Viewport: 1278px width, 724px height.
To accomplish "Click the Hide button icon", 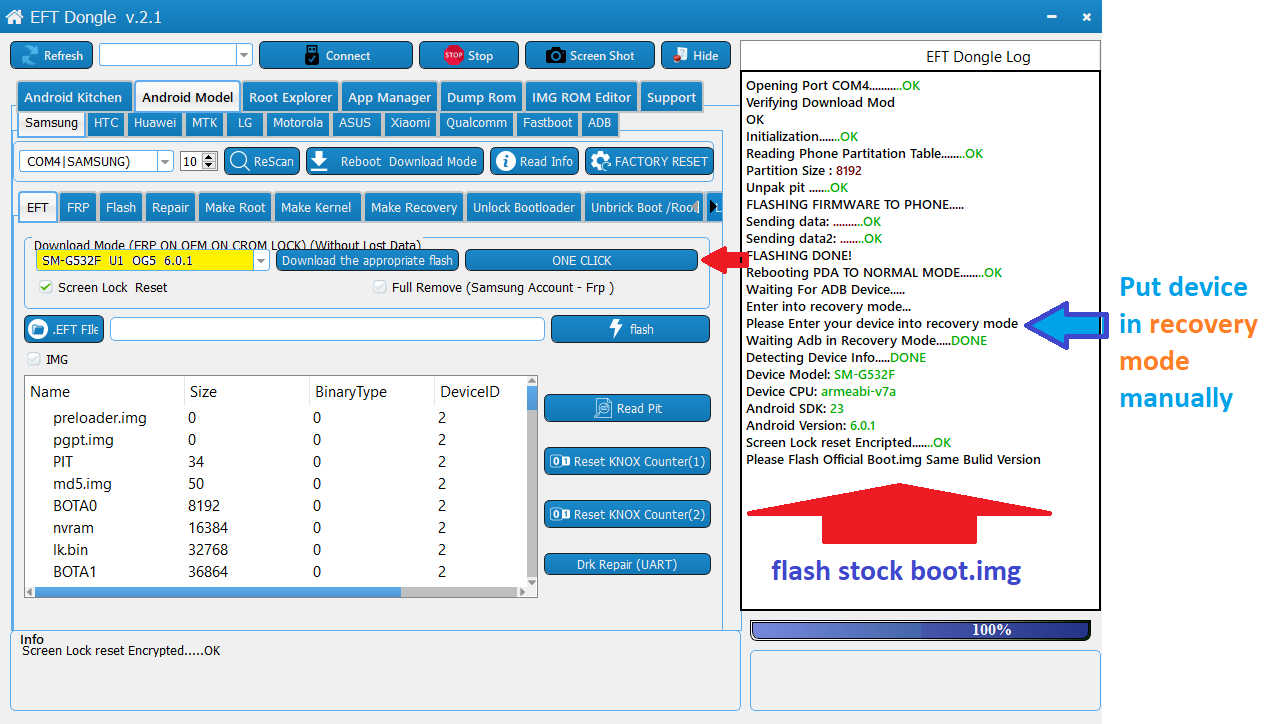I will [680, 55].
